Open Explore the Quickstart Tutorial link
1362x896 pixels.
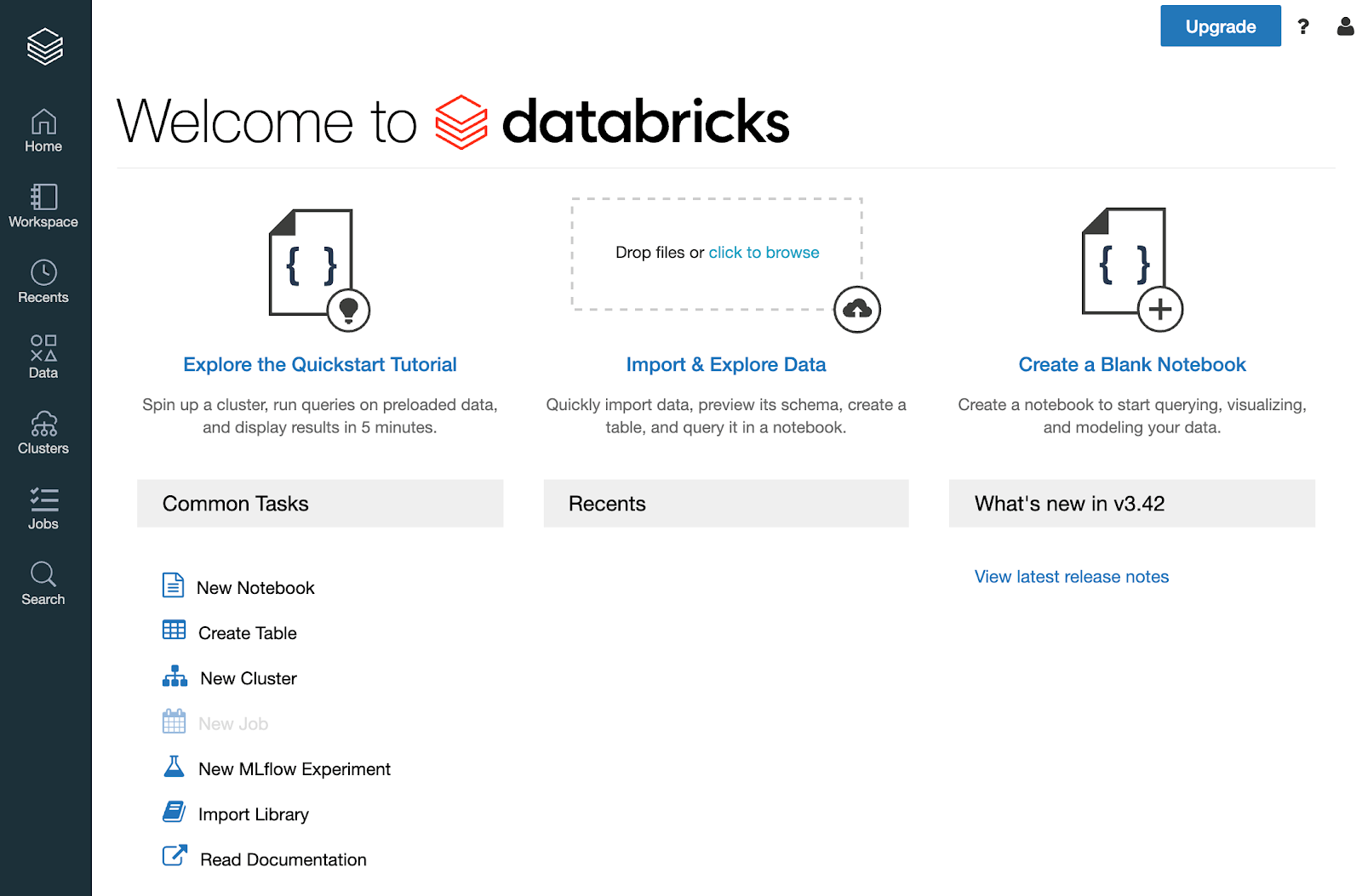pos(320,365)
